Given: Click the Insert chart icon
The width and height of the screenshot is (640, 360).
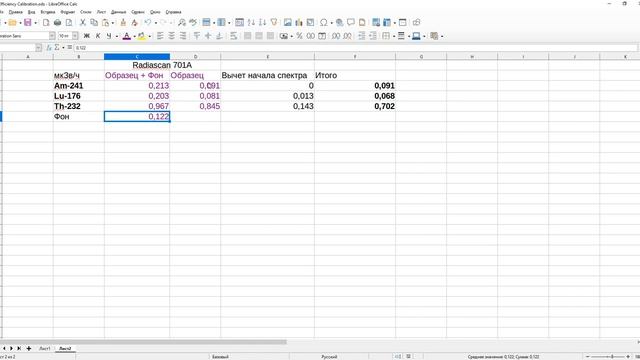Looking at the screenshot, I should pyautogui.click(x=299, y=22).
